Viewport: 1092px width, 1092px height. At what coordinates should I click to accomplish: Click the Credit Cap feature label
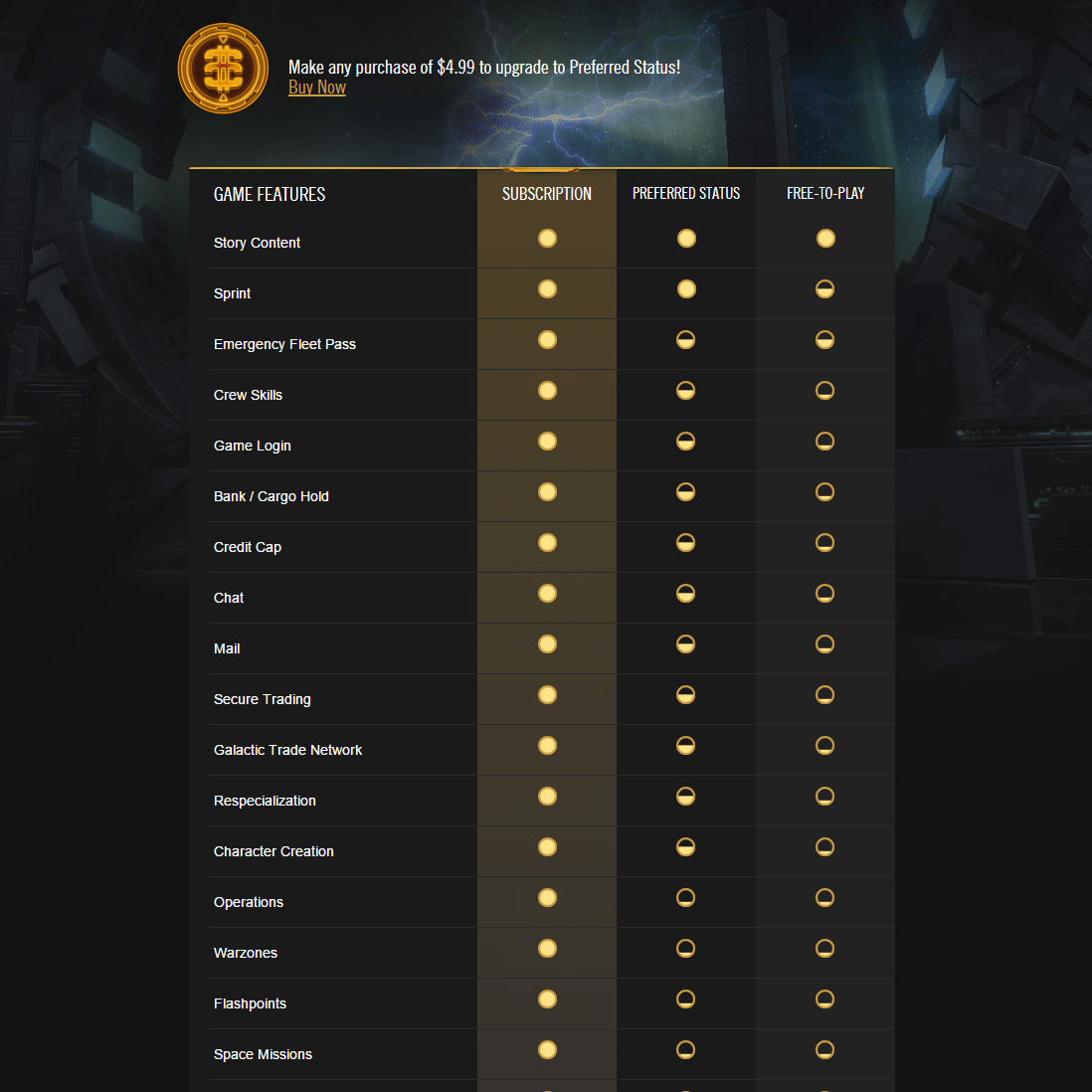(248, 547)
